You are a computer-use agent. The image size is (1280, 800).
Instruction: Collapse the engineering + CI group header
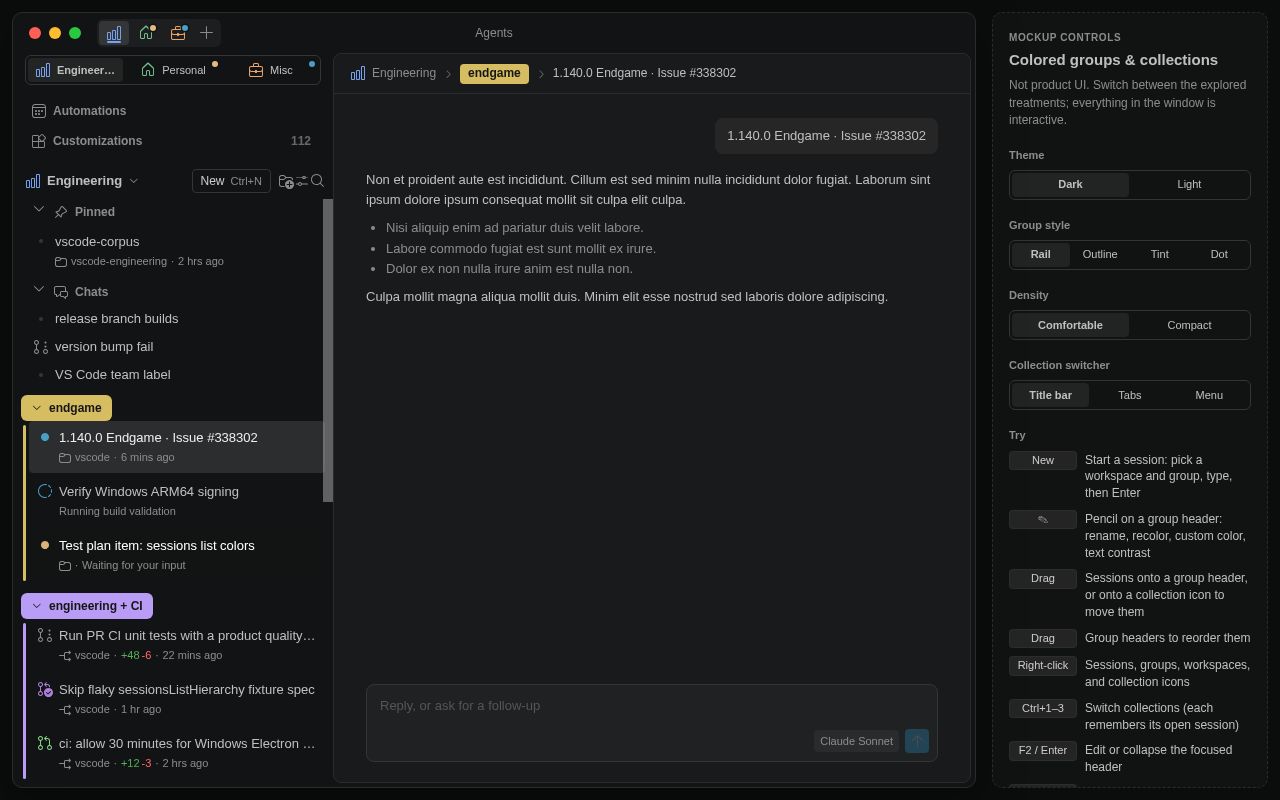coord(87,606)
